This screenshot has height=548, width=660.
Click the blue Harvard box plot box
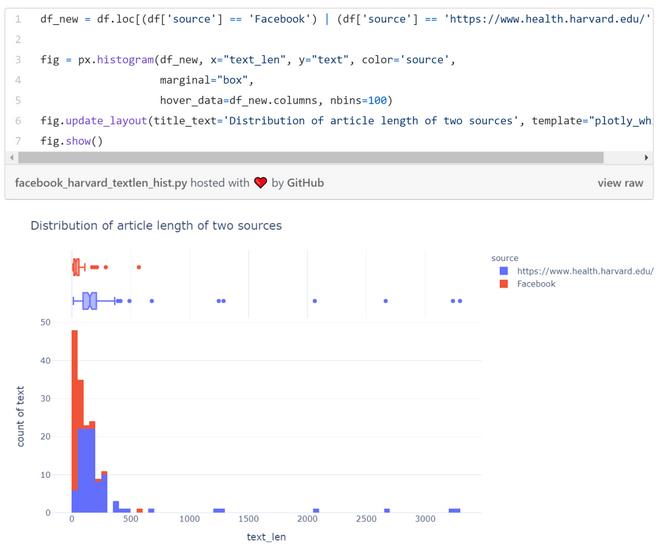[x=90, y=300]
